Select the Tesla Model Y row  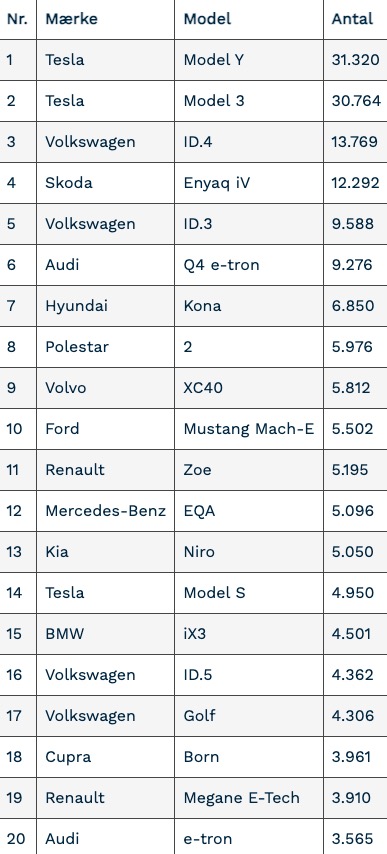pyautogui.click(x=193, y=60)
